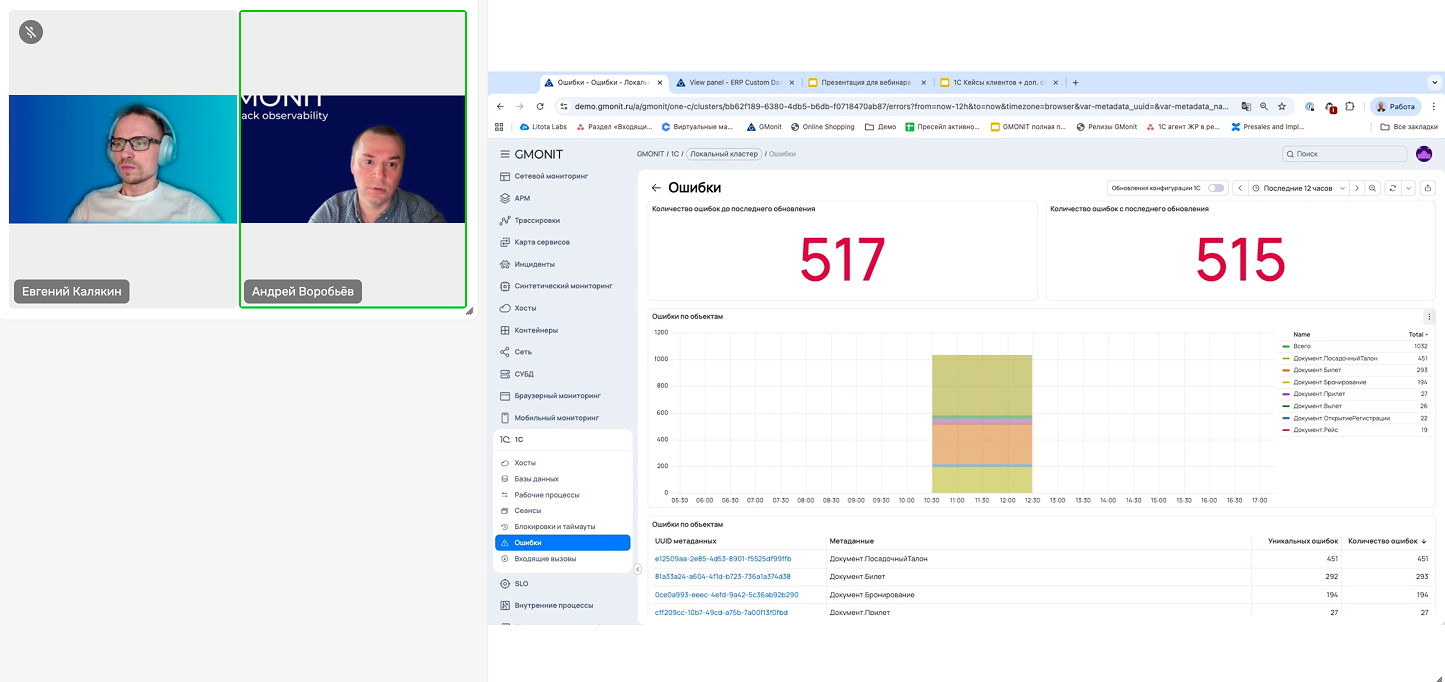The width and height of the screenshot is (1445, 682).
Task: Open Инциденты in the sidebar menu
Action: click(x=534, y=264)
